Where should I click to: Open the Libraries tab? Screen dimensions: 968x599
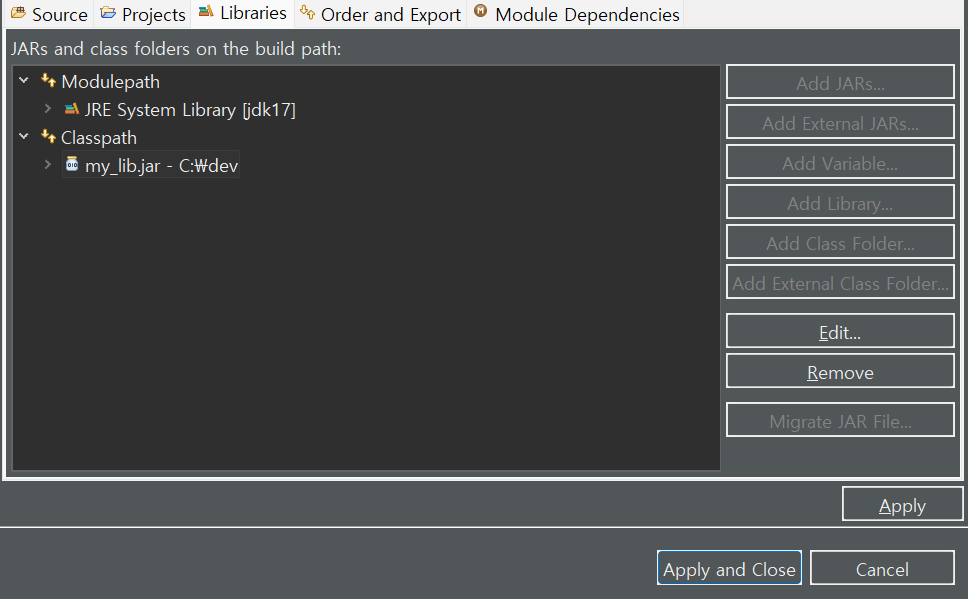click(243, 14)
